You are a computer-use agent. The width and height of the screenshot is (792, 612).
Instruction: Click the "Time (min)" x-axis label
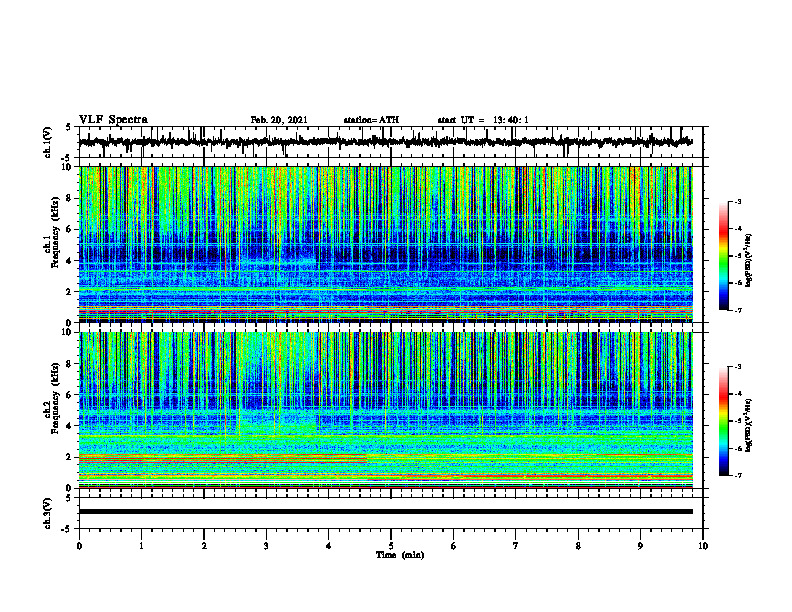pos(400,555)
